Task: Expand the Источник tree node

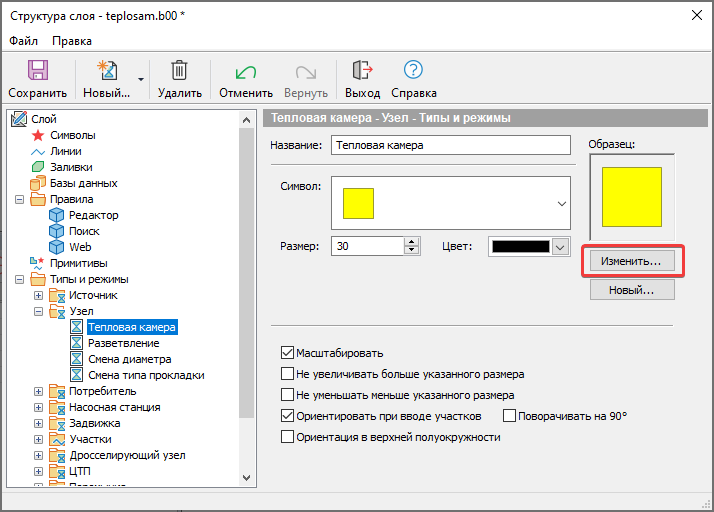Action: (x=39, y=295)
